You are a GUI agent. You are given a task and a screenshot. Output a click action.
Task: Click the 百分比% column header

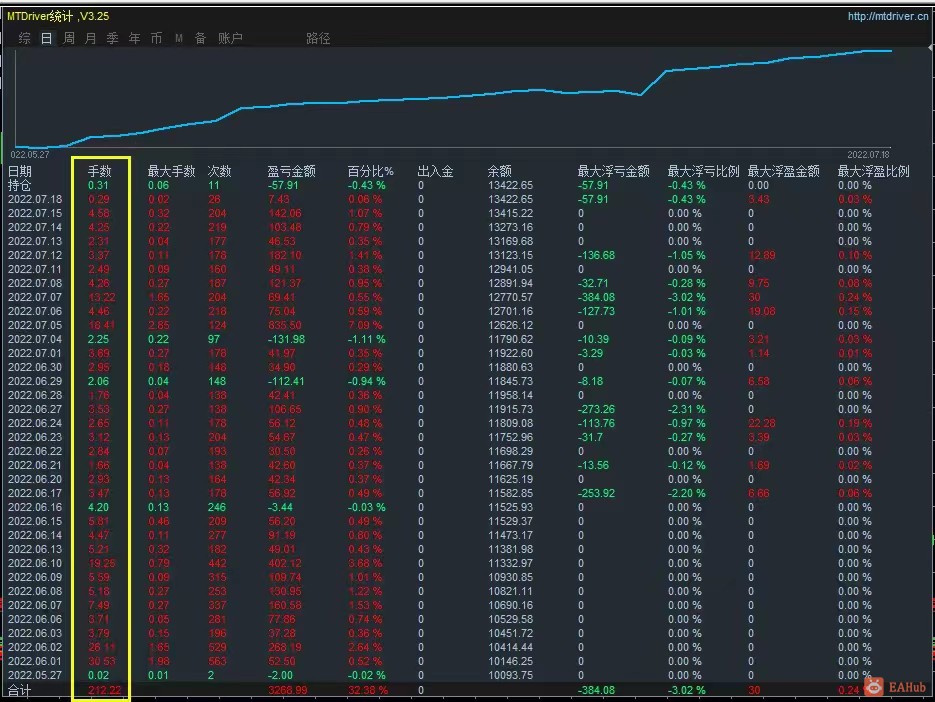(370, 171)
